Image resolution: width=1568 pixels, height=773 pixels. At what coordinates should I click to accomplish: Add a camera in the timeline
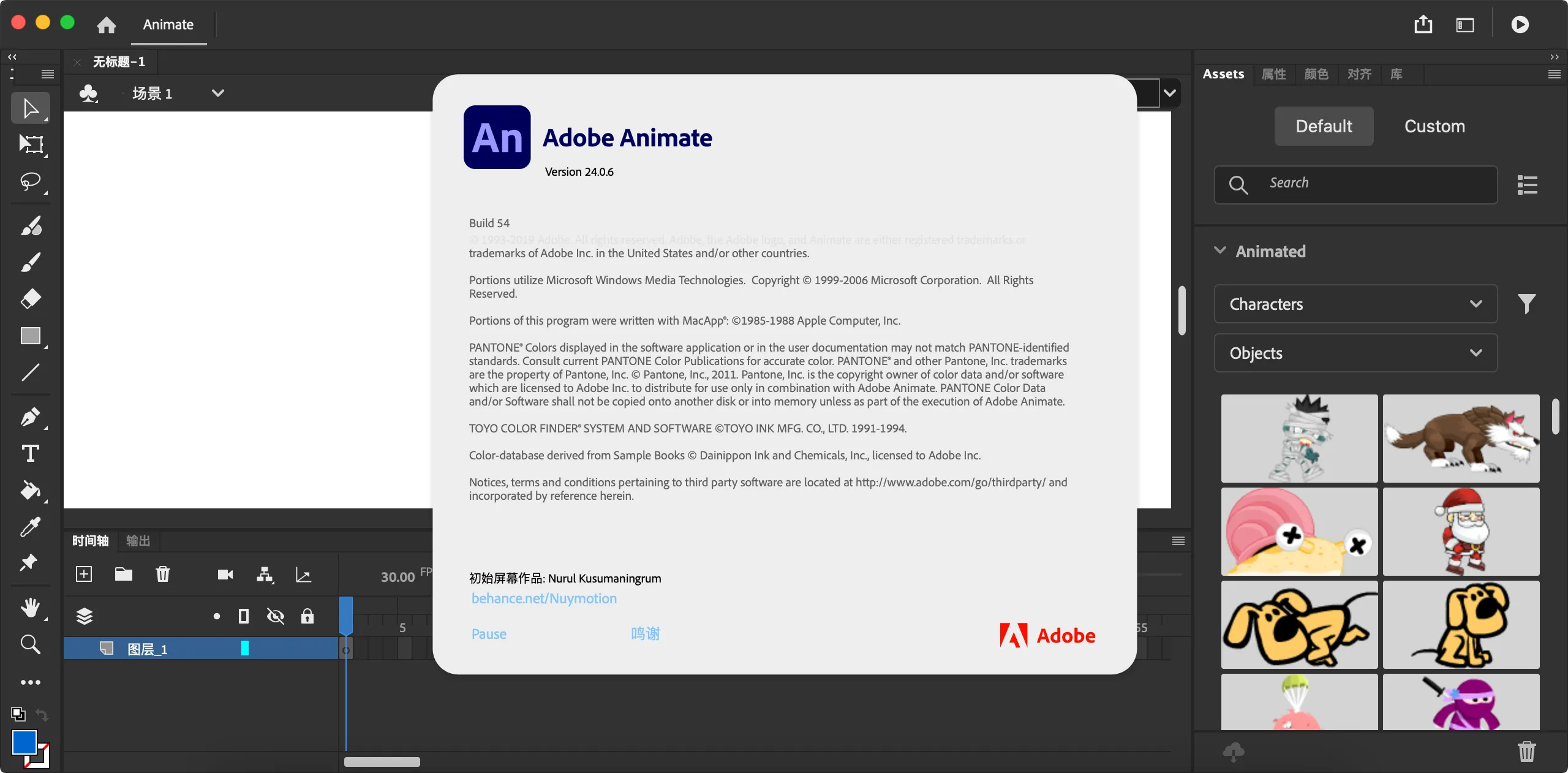click(x=225, y=575)
